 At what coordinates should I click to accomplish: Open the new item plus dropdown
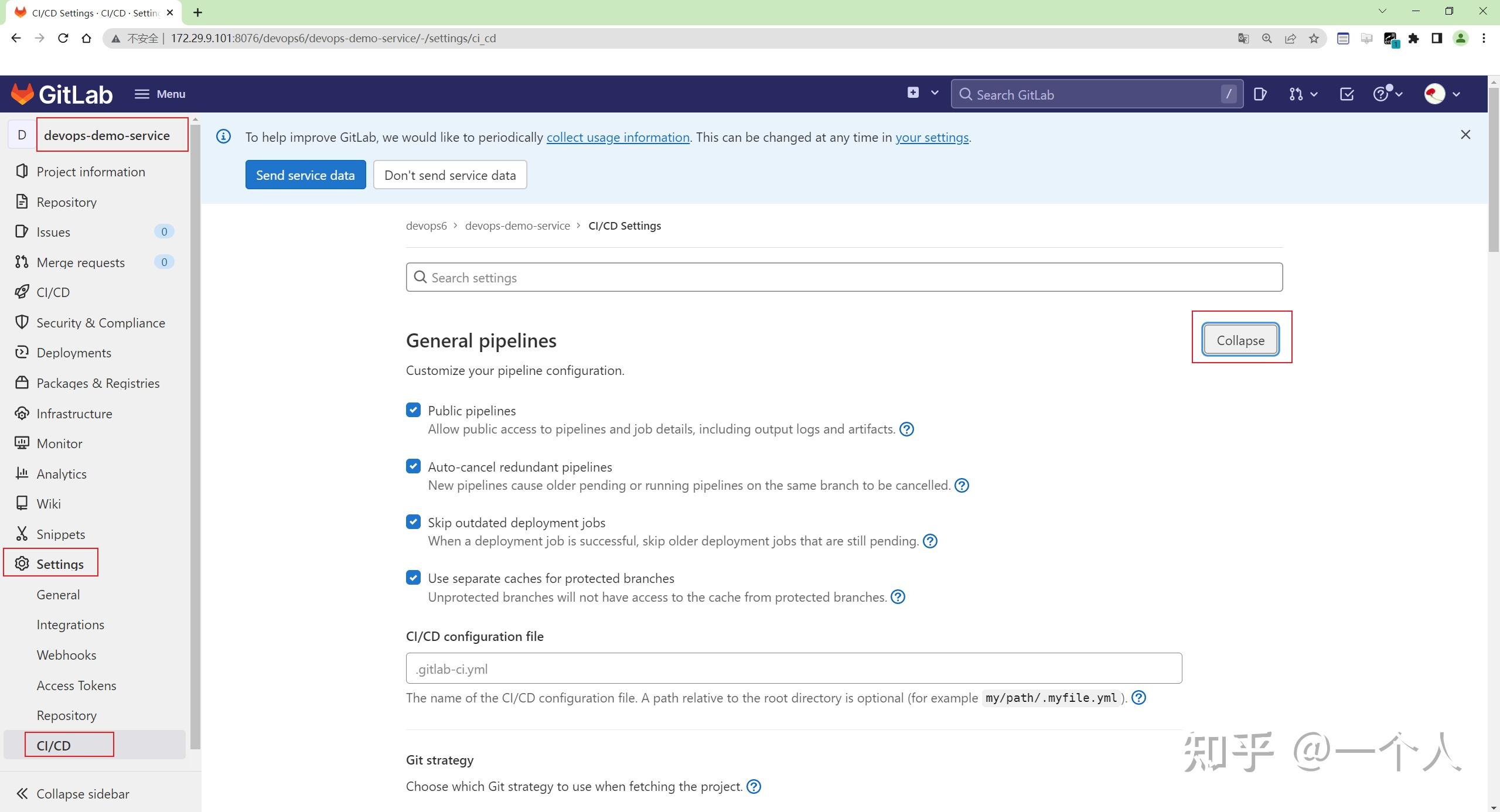pyautogui.click(x=921, y=93)
